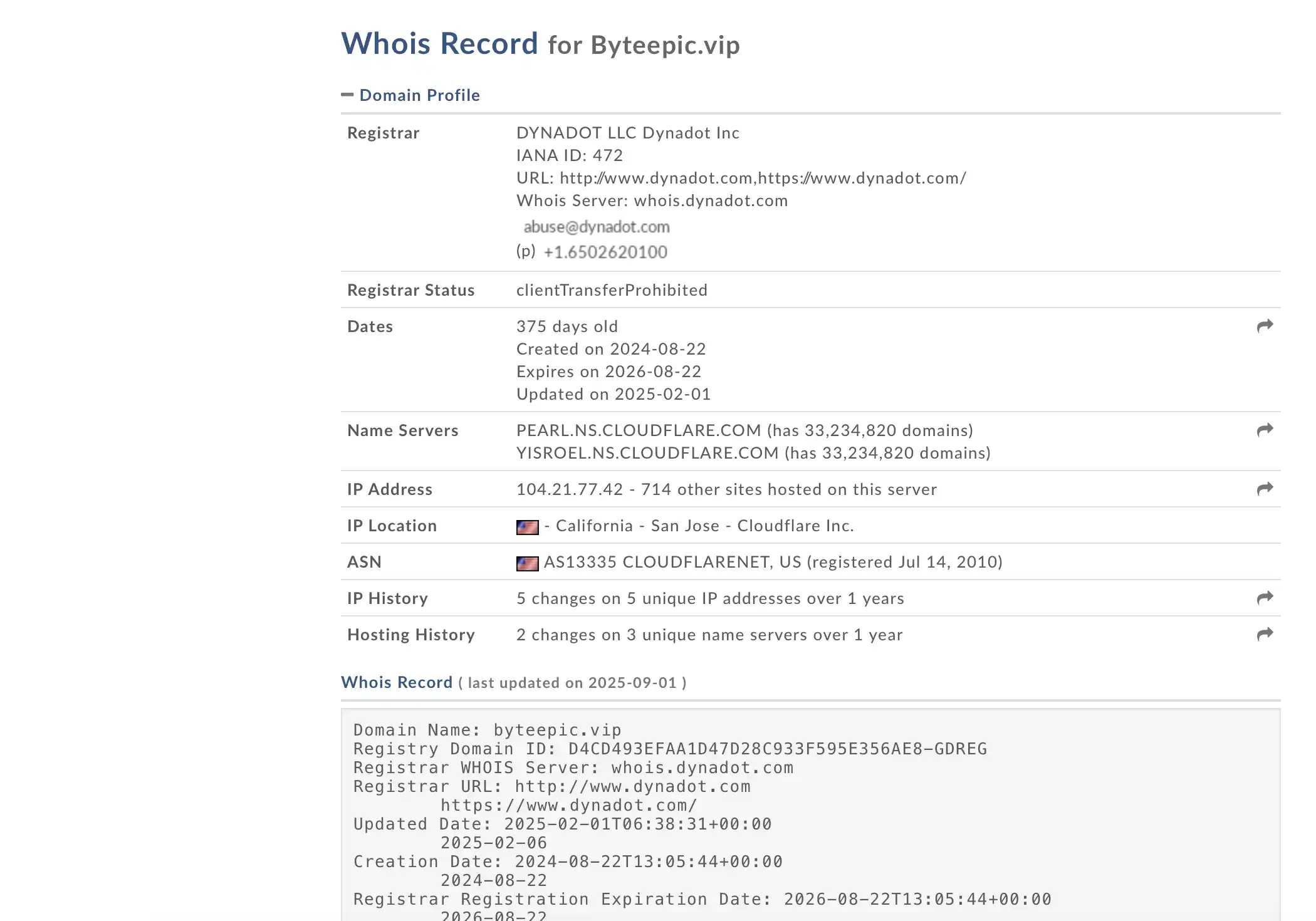
Task: Select 'Updated on 2025-02-01' line
Action: pyautogui.click(x=614, y=394)
